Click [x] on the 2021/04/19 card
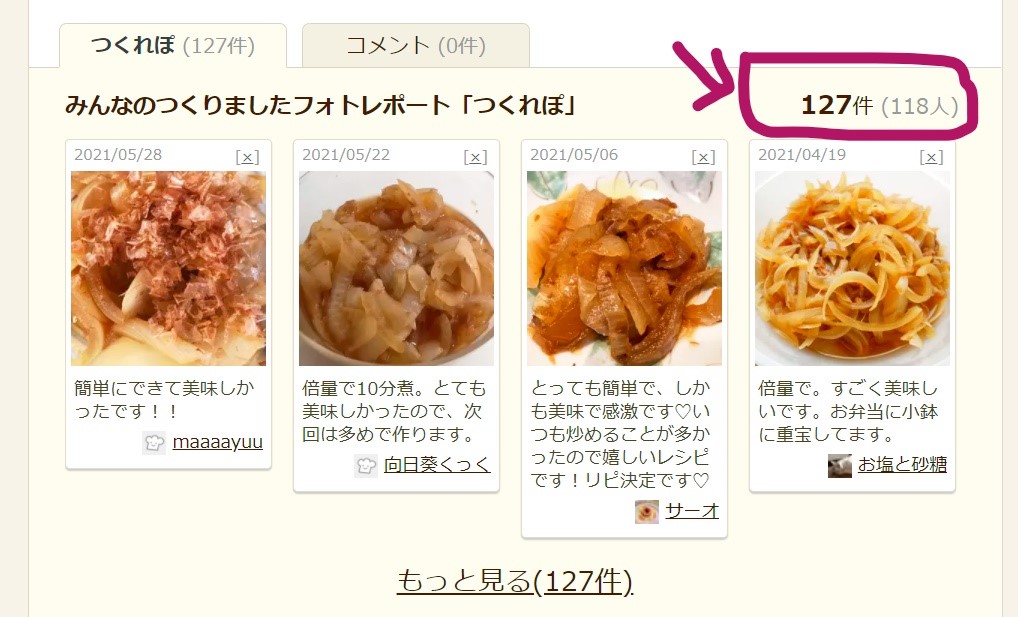This screenshot has width=1018, height=617. point(931,157)
